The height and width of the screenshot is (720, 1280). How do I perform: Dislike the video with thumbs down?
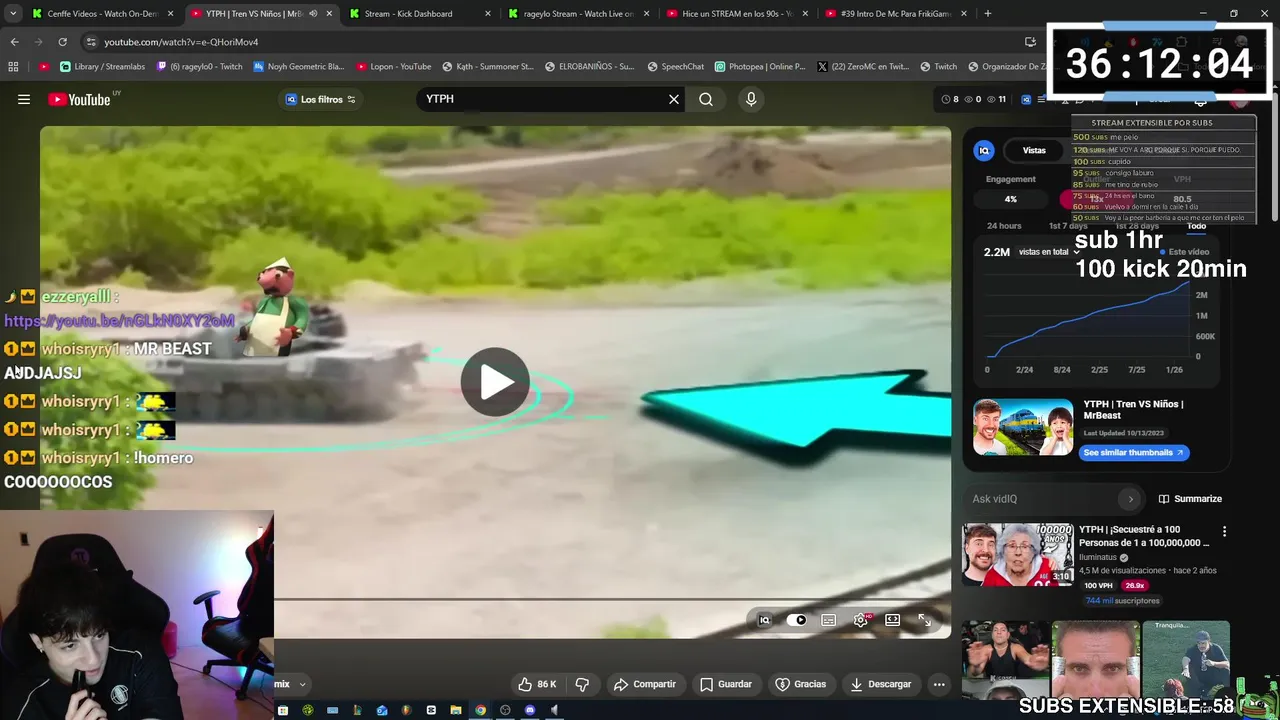click(582, 684)
